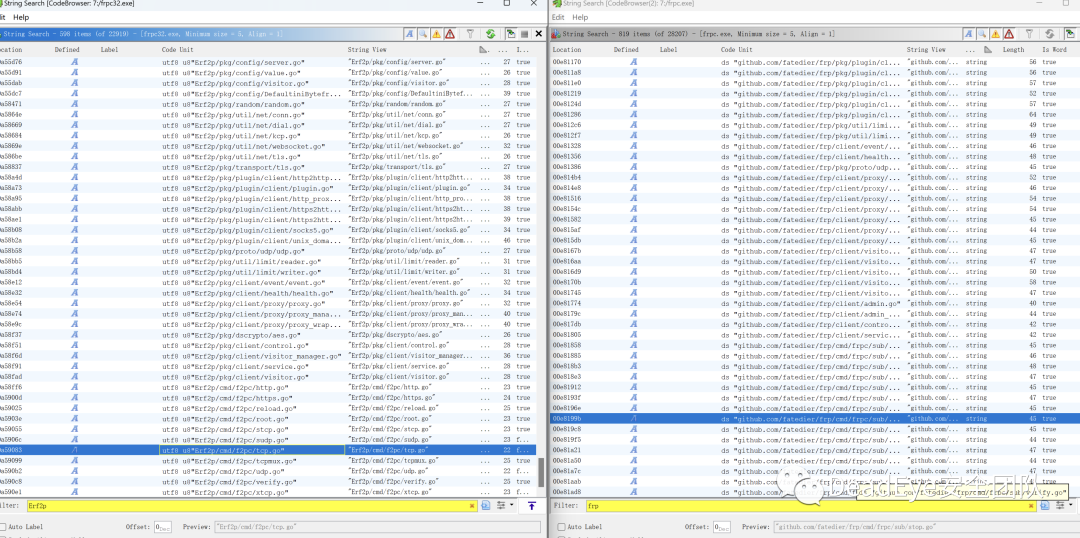Open Edit menu in frpc.exe window
Viewport: 1080px width, 538px height.
pyautogui.click(x=558, y=17)
